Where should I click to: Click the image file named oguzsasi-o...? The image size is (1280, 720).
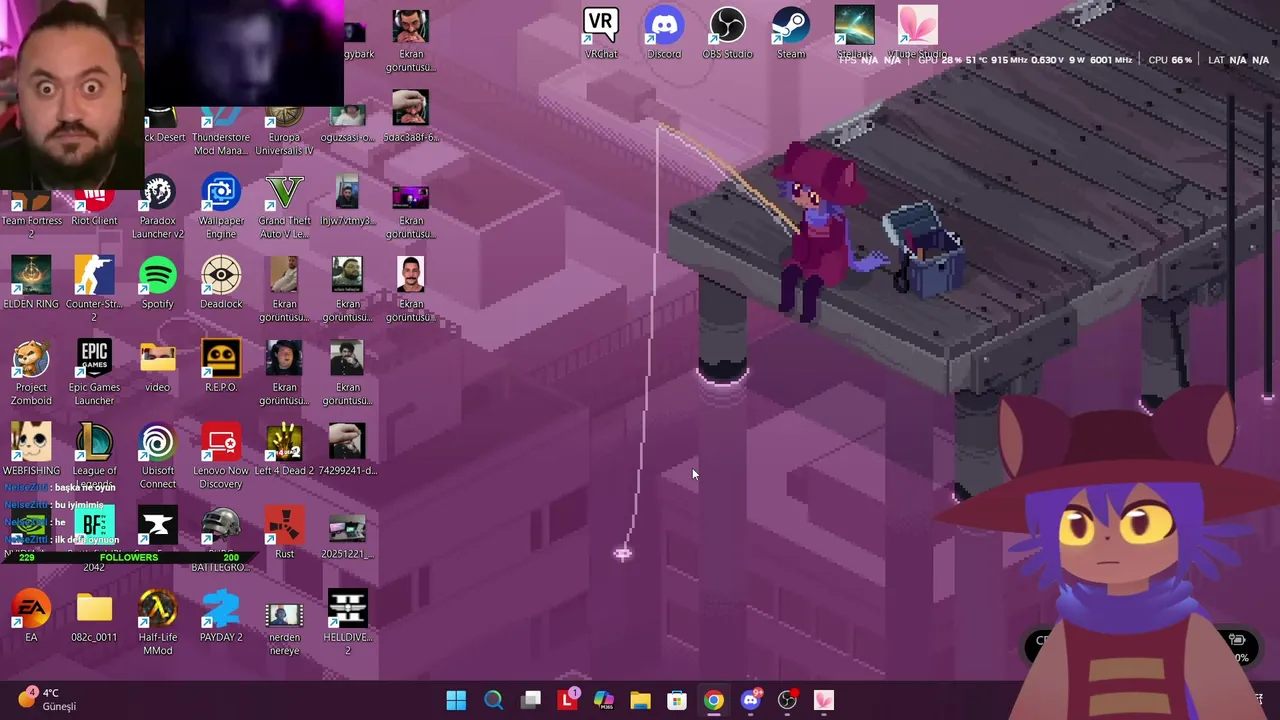pyautogui.click(x=348, y=124)
